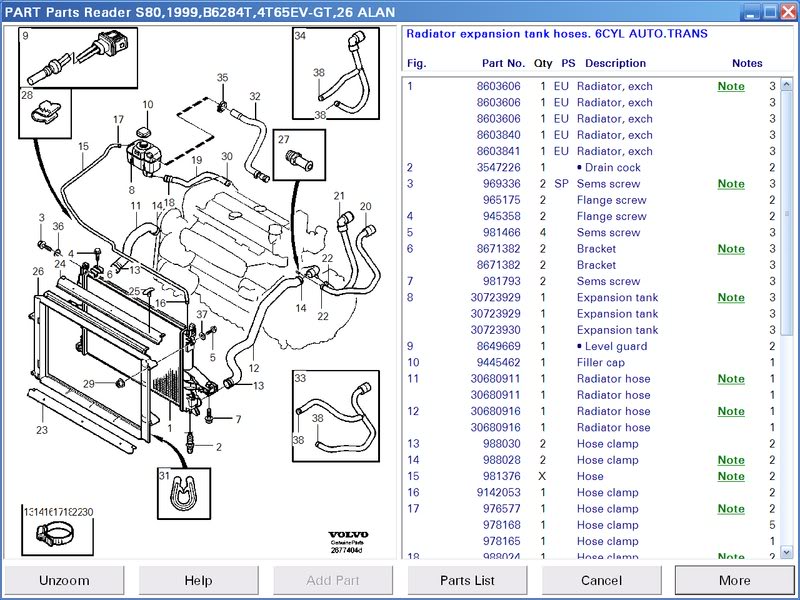Maximize the Parts Reader window
Image resolution: width=800 pixels, height=600 pixels.
click(770, 11)
